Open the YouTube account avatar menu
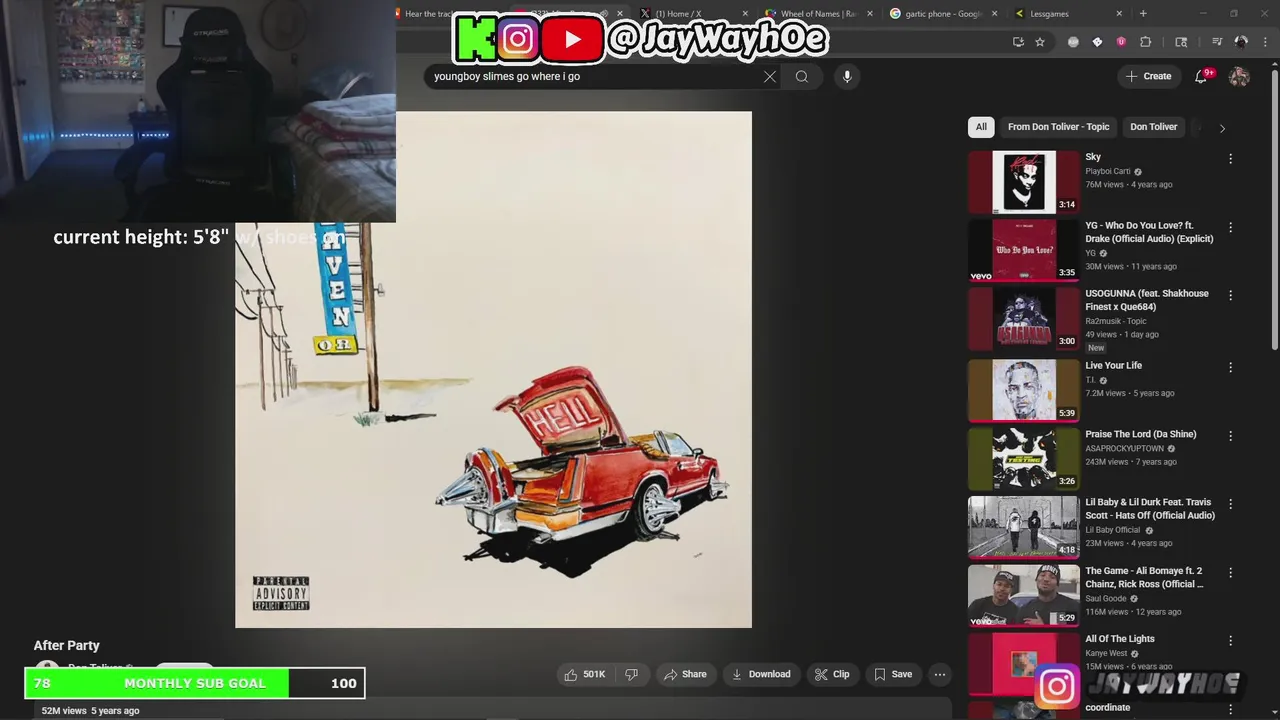 (1239, 76)
